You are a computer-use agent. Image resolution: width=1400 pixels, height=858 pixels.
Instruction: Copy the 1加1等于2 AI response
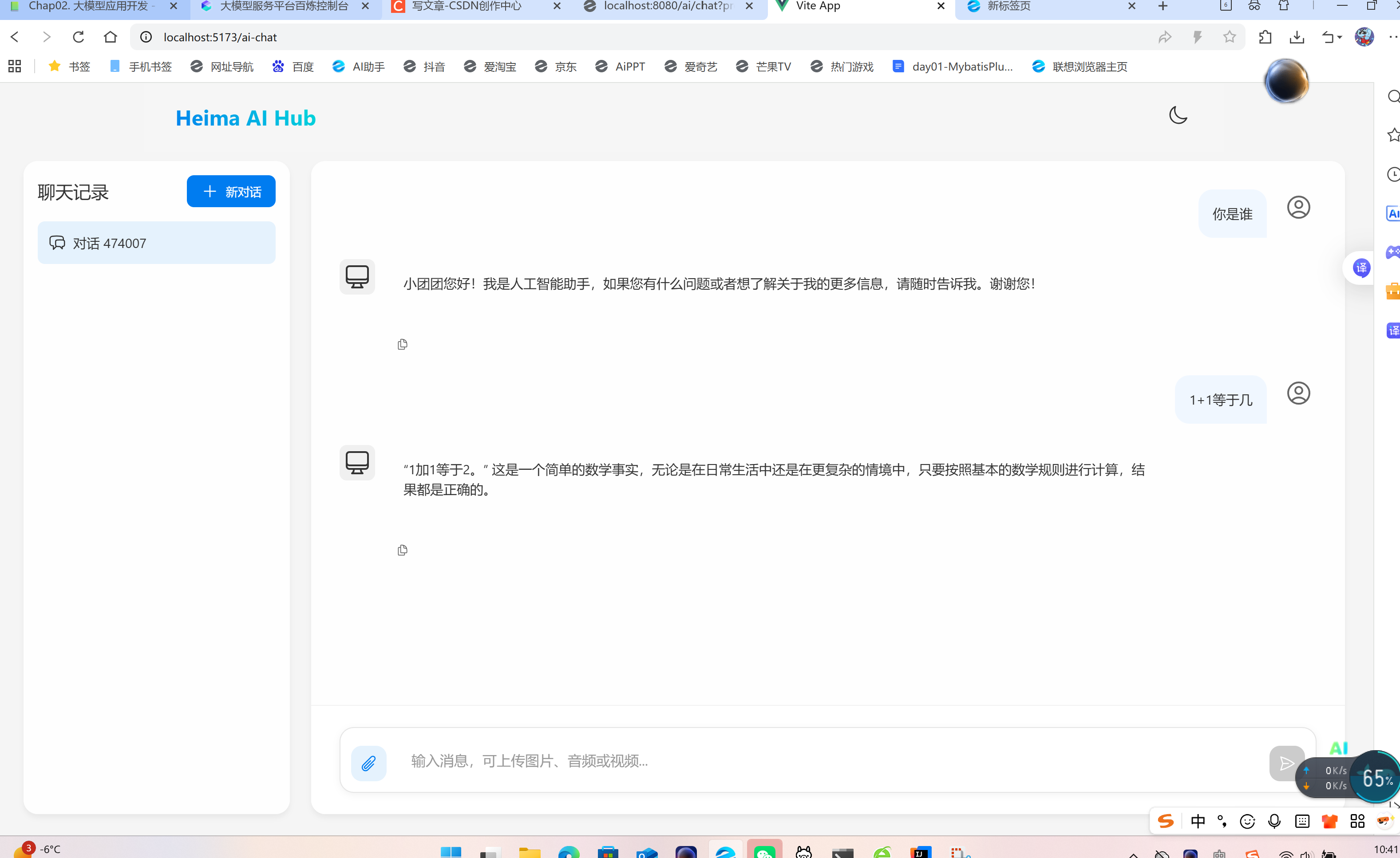402,550
